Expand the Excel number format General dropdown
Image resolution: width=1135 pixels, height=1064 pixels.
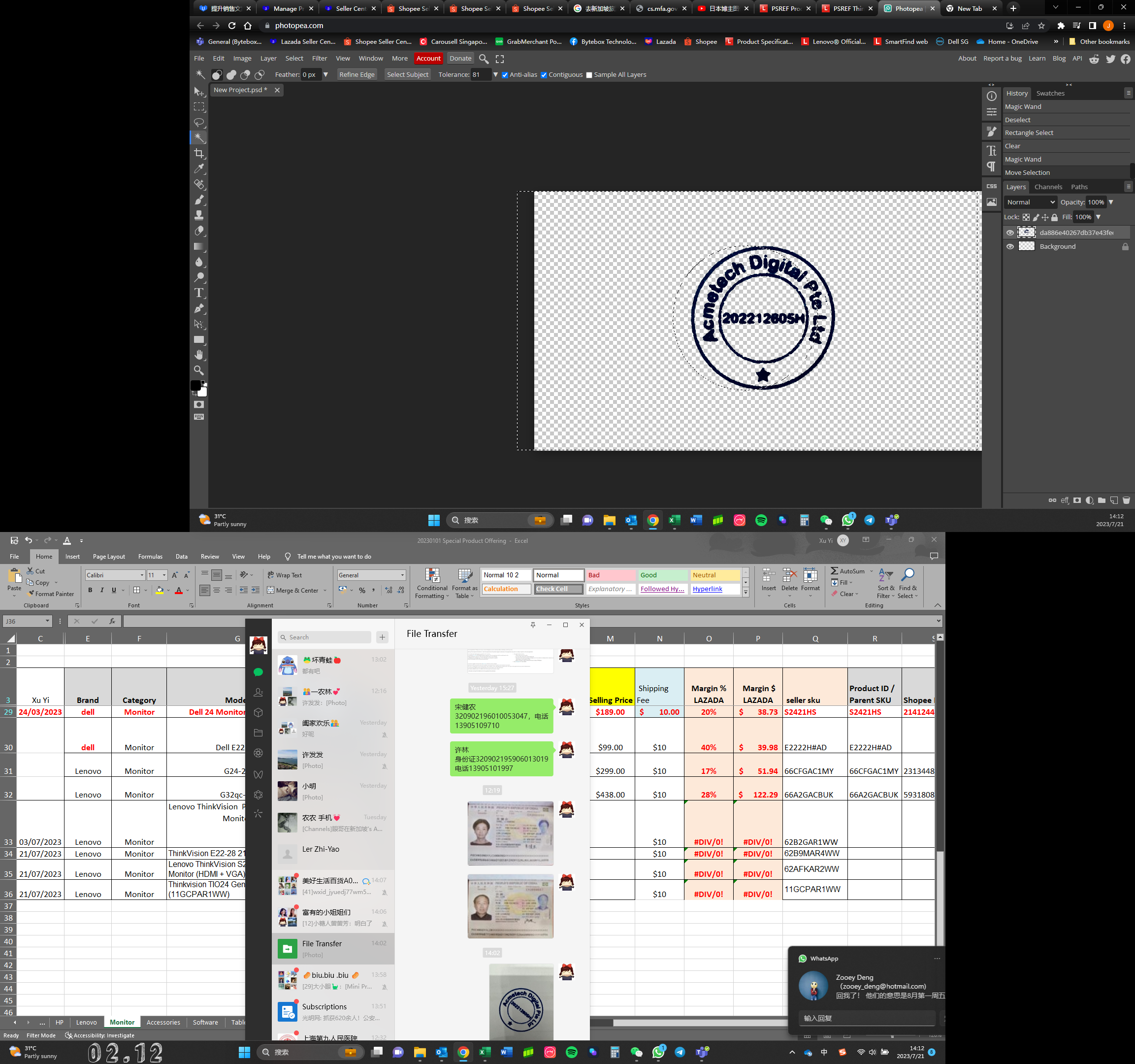[x=402, y=575]
